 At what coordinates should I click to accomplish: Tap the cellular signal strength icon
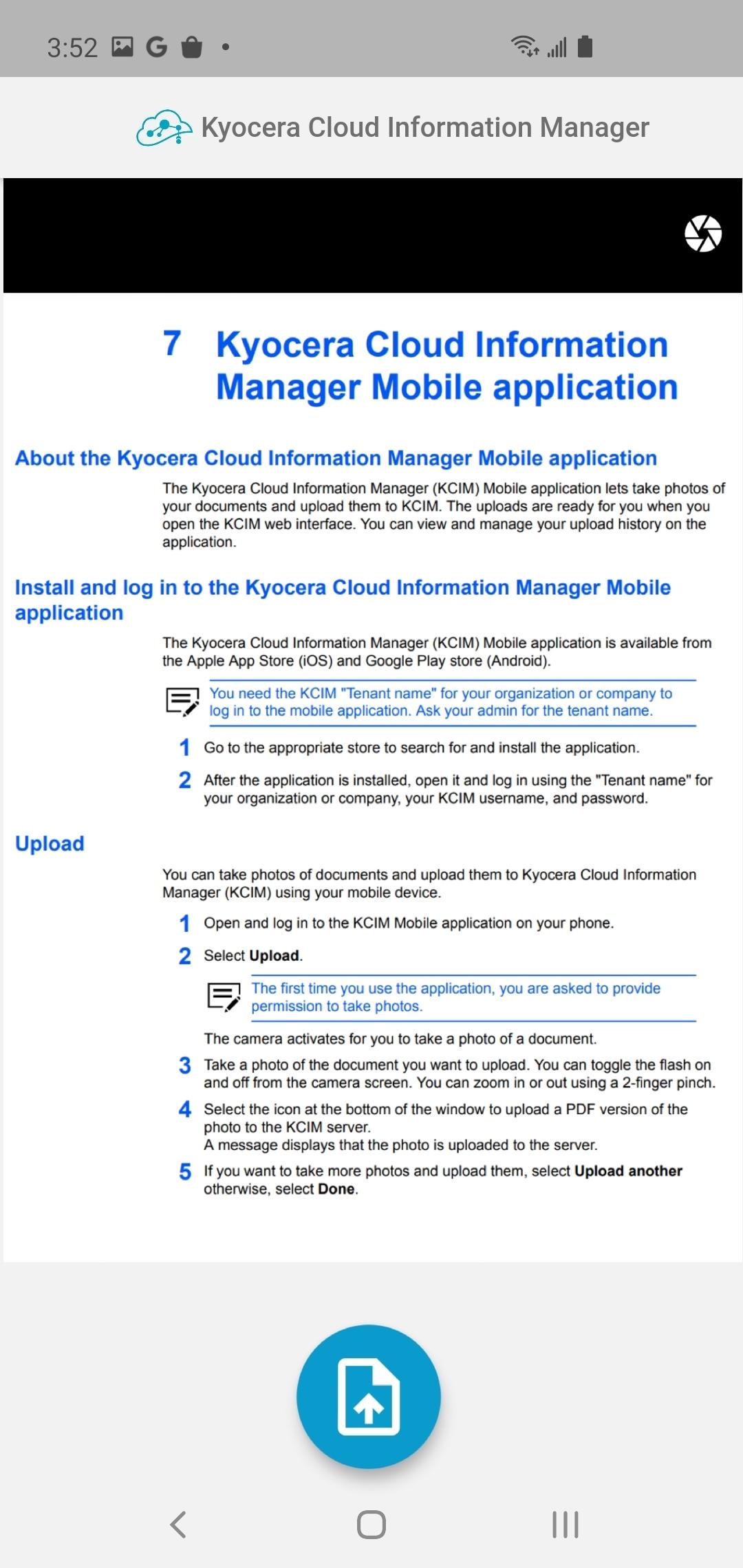coord(557,47)
